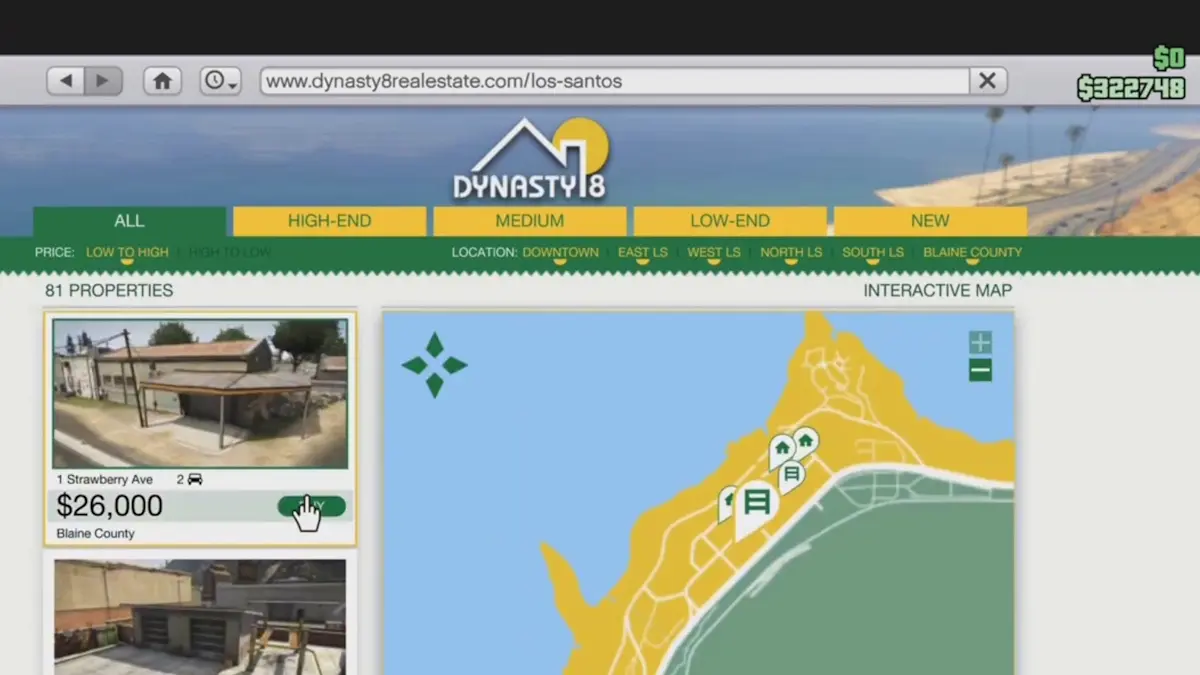The height and width of the screenshot is (675, 1200).
Task: Open the 1 Strawberry Ave property photo
Action: tap(200, 393)
